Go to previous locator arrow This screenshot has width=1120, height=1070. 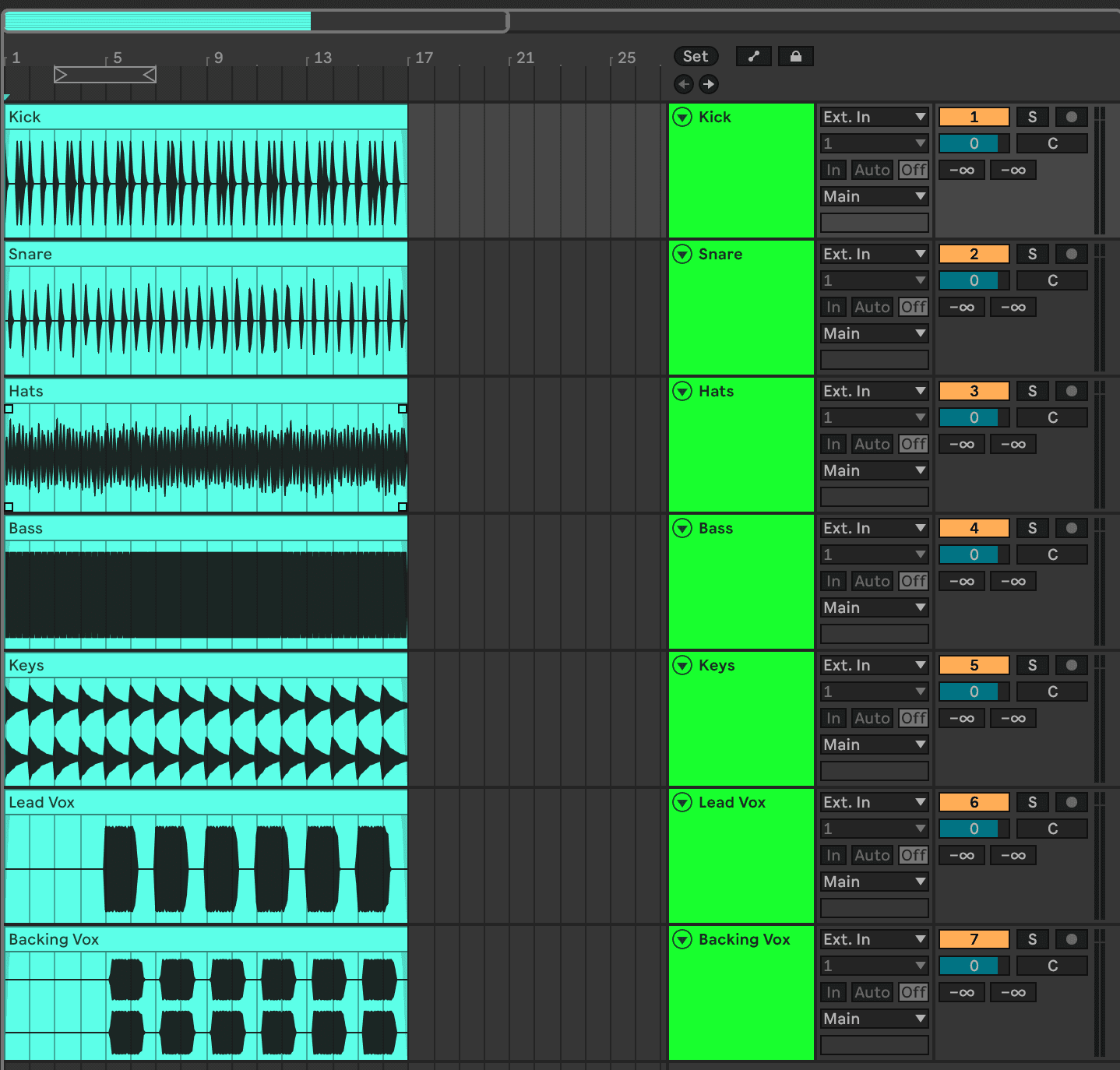tap(684, 84)
